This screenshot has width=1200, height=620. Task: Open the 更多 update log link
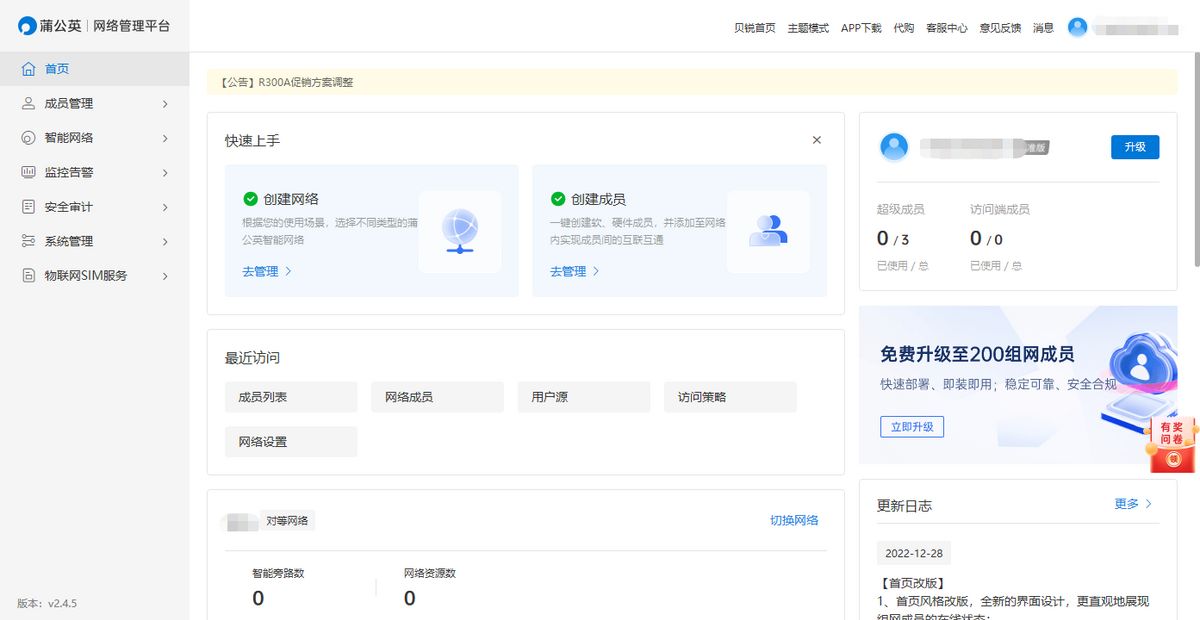1133,504
